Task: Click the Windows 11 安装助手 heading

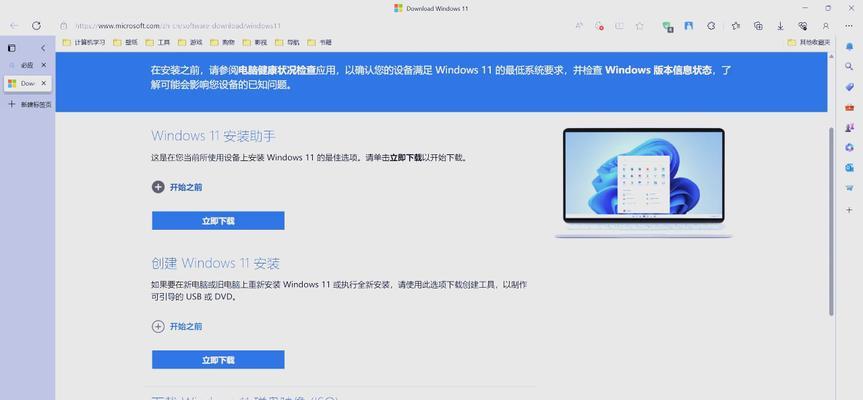Action: (x=213, y=136)
